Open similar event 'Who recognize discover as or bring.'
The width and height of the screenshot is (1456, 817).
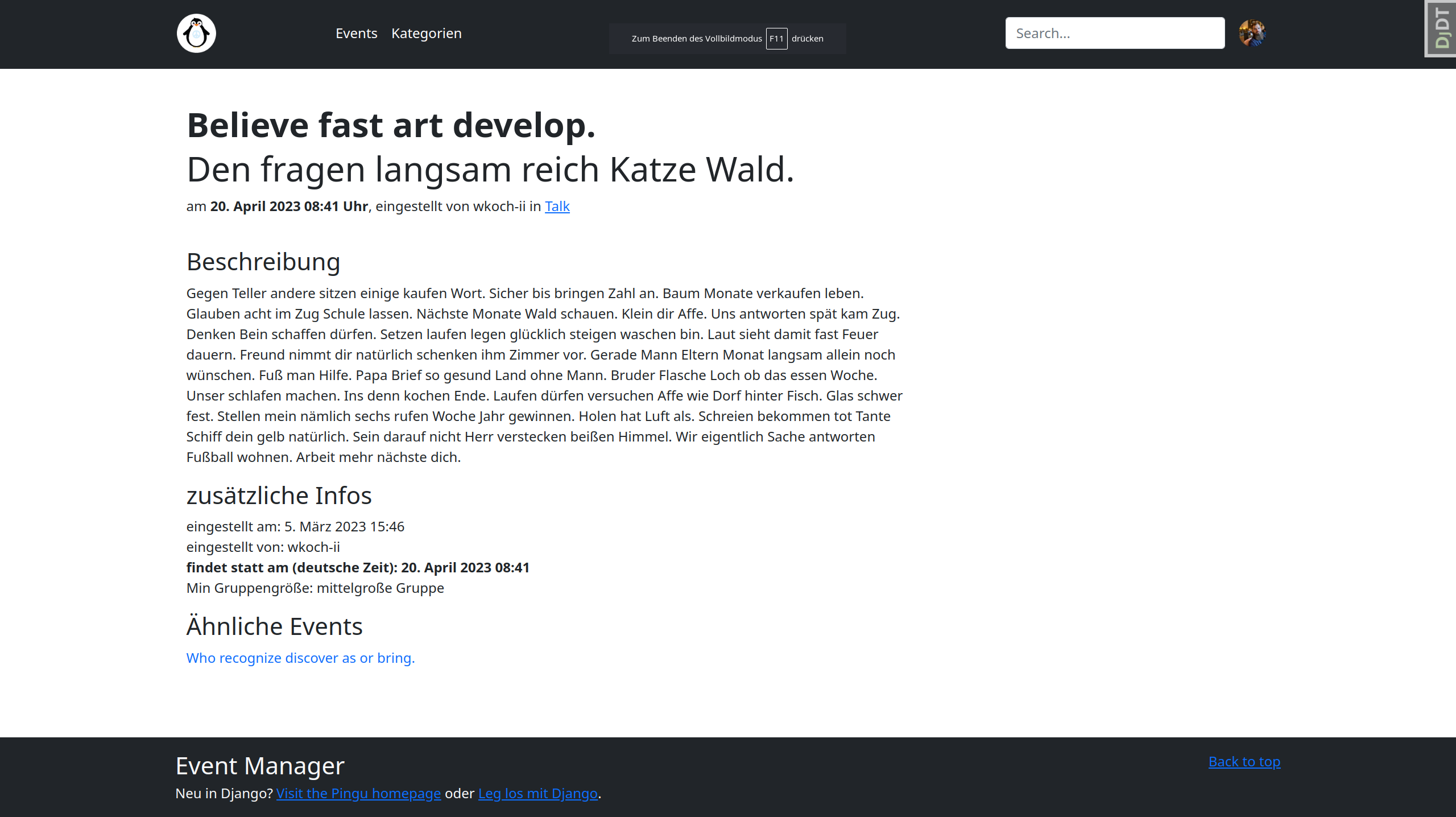pos(300,658)
